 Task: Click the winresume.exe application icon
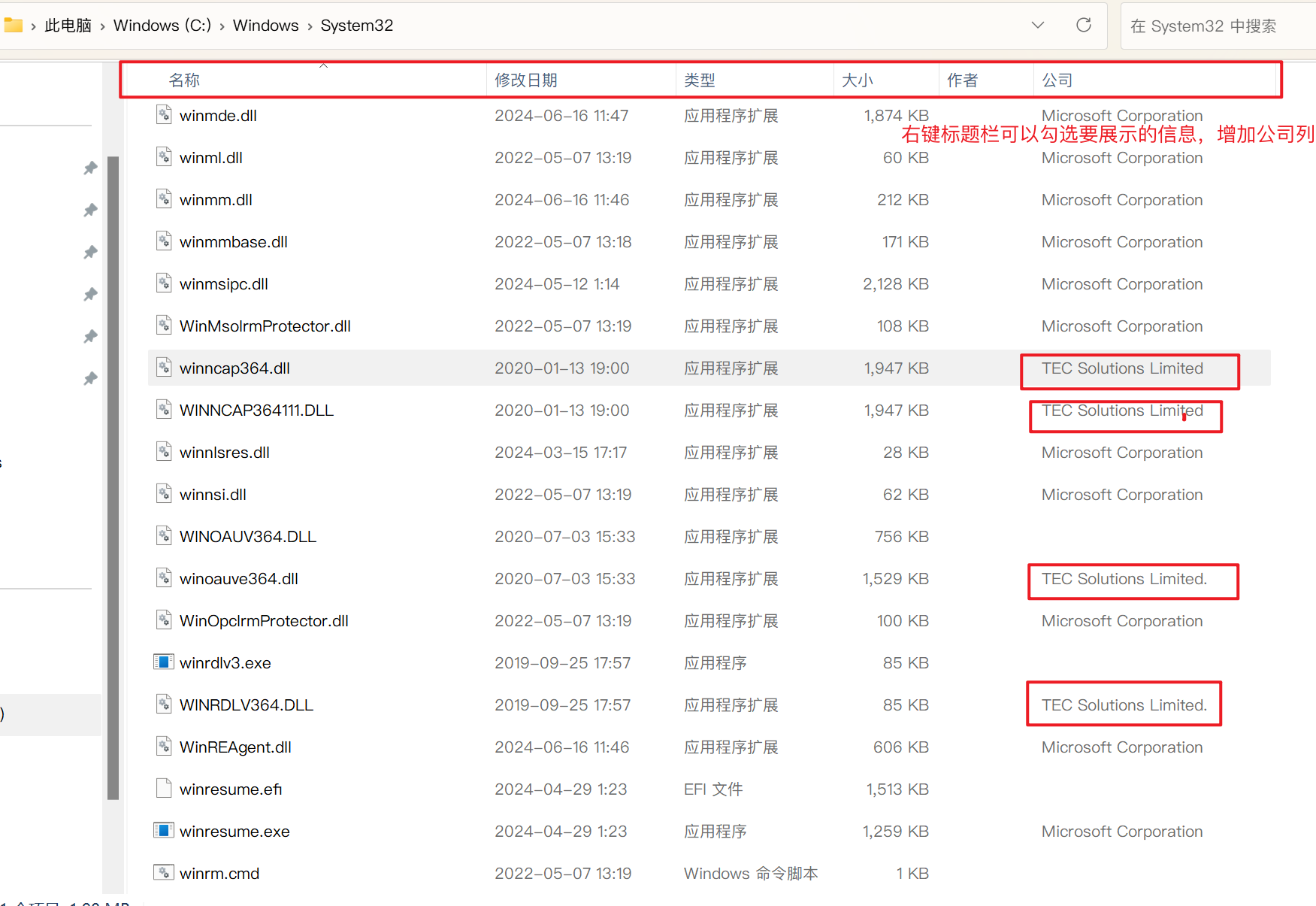163,830
